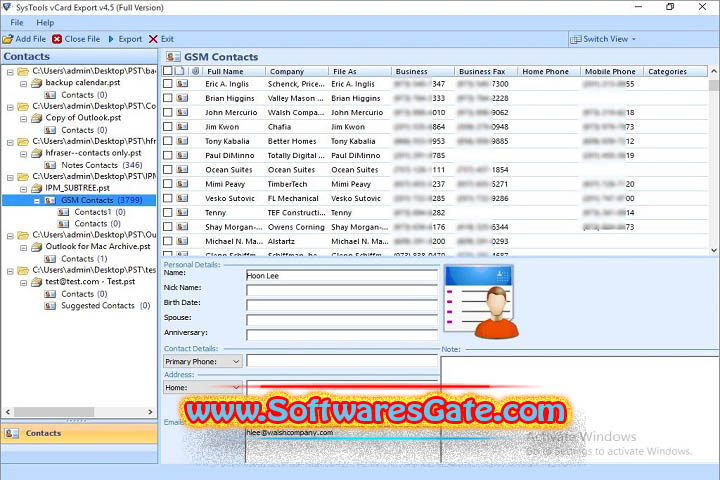Click the test@test.com - Test.pst file icon
The image size is (720, 480).
tap(37, 282)
